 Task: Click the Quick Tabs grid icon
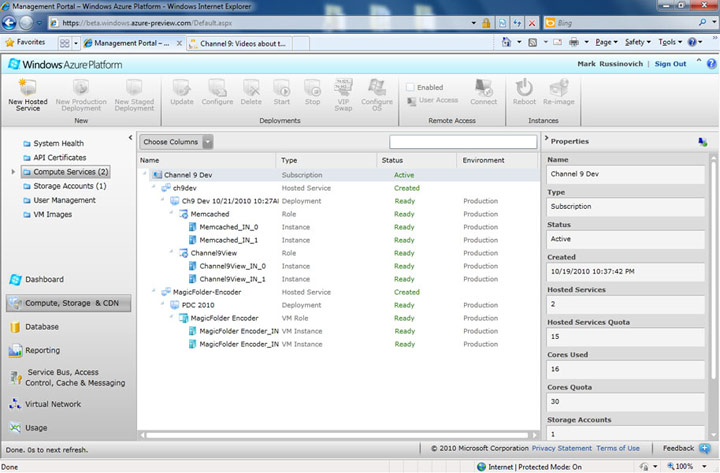coord(65,43)
